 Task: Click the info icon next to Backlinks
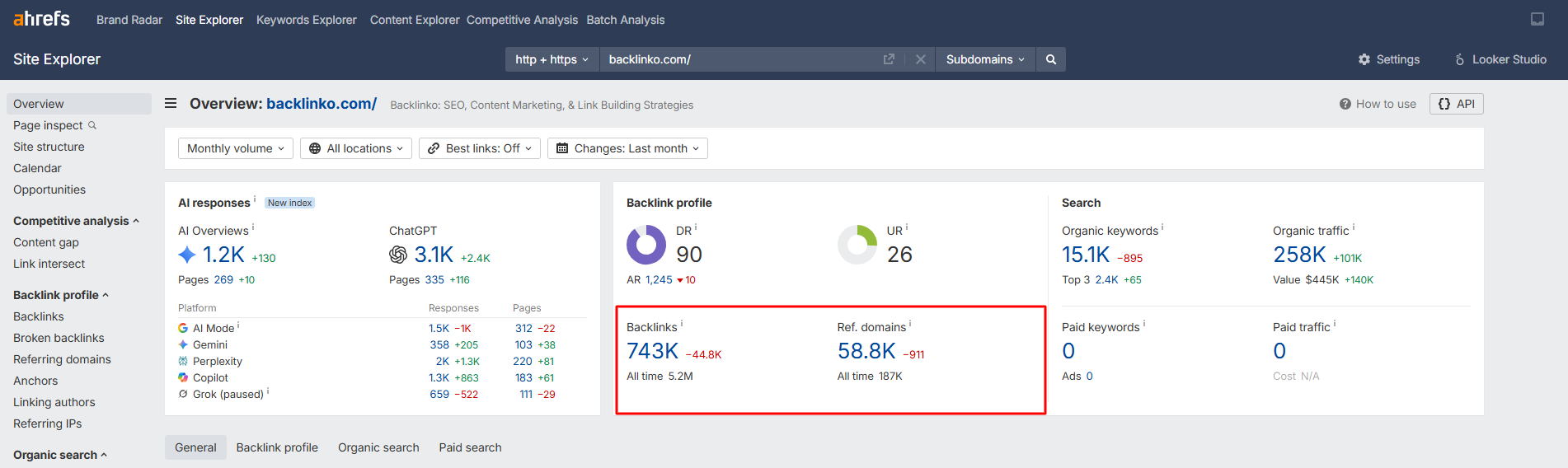coord(682,324)
